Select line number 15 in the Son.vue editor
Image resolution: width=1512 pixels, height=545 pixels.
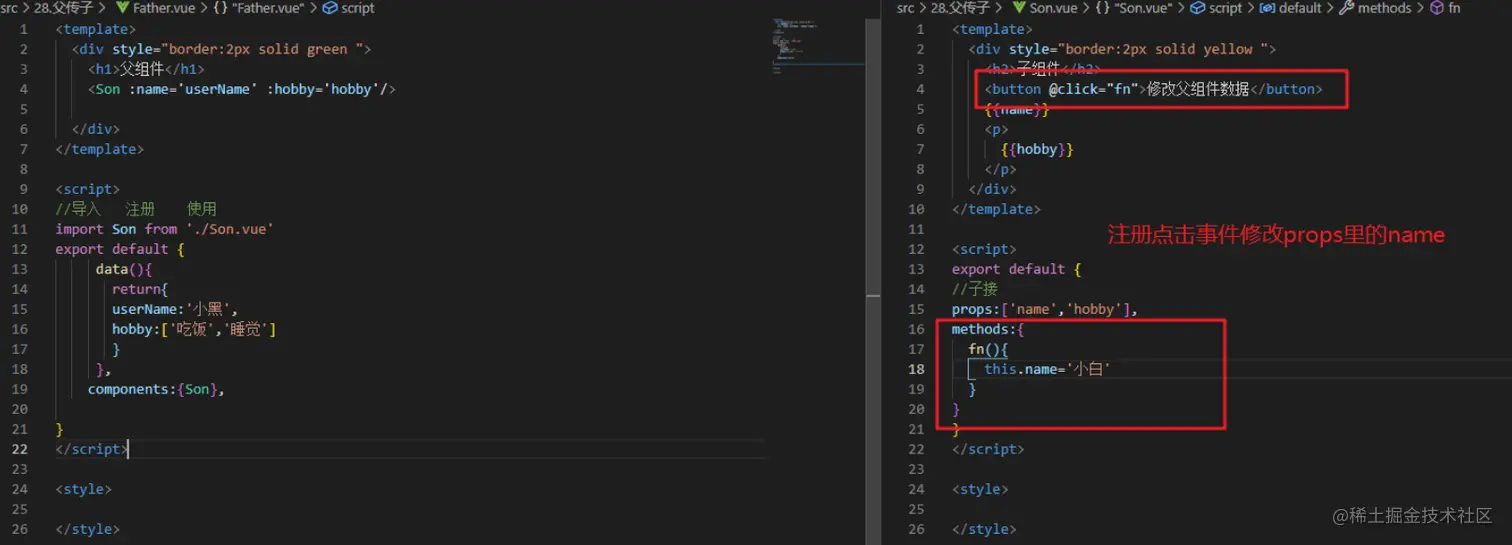pyautogui.click(x=916, y=309)
